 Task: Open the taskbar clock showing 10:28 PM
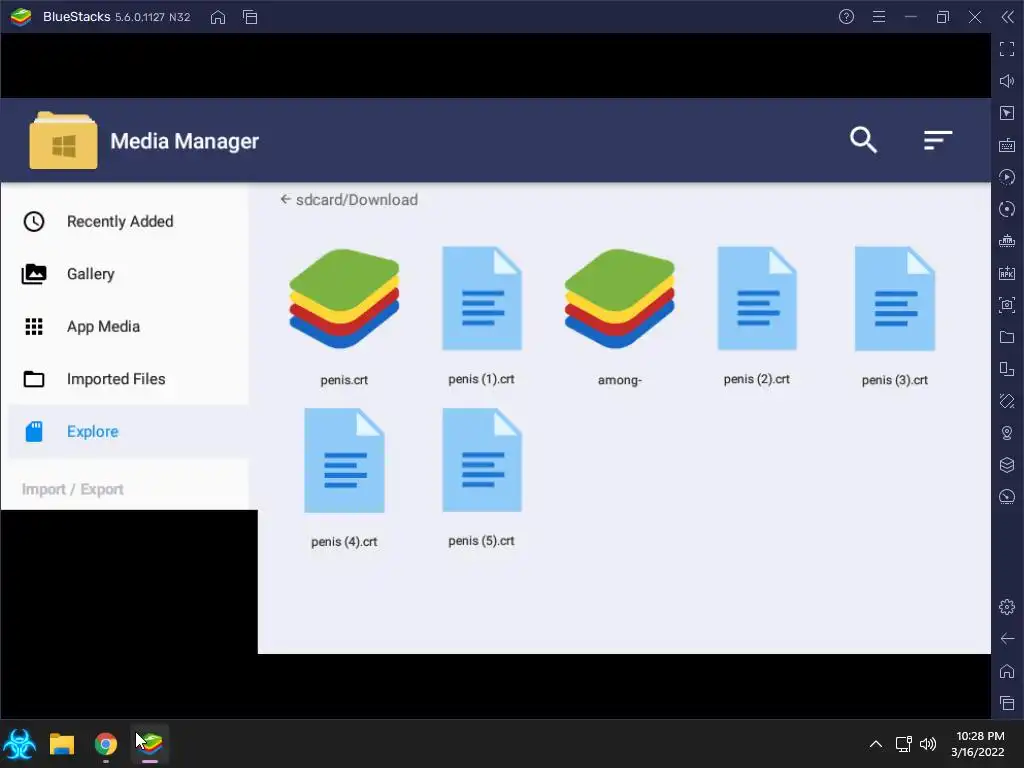[978, 744]
